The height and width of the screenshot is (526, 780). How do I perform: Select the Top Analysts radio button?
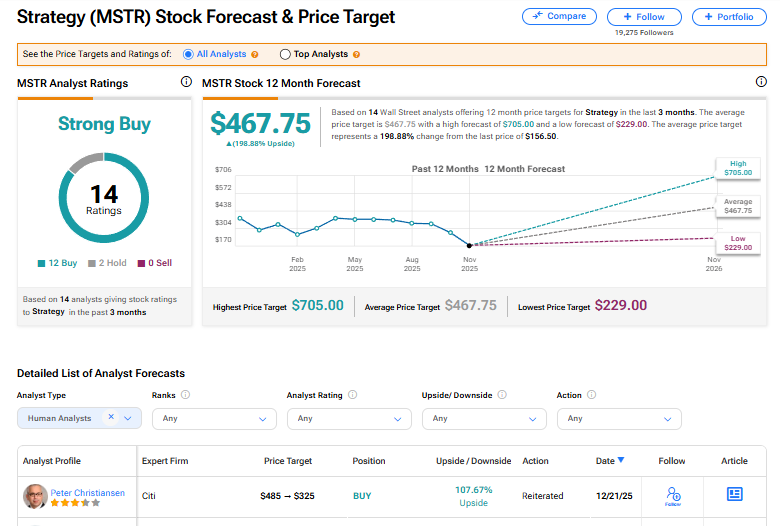pyautogui.click(x=286, y=54)
